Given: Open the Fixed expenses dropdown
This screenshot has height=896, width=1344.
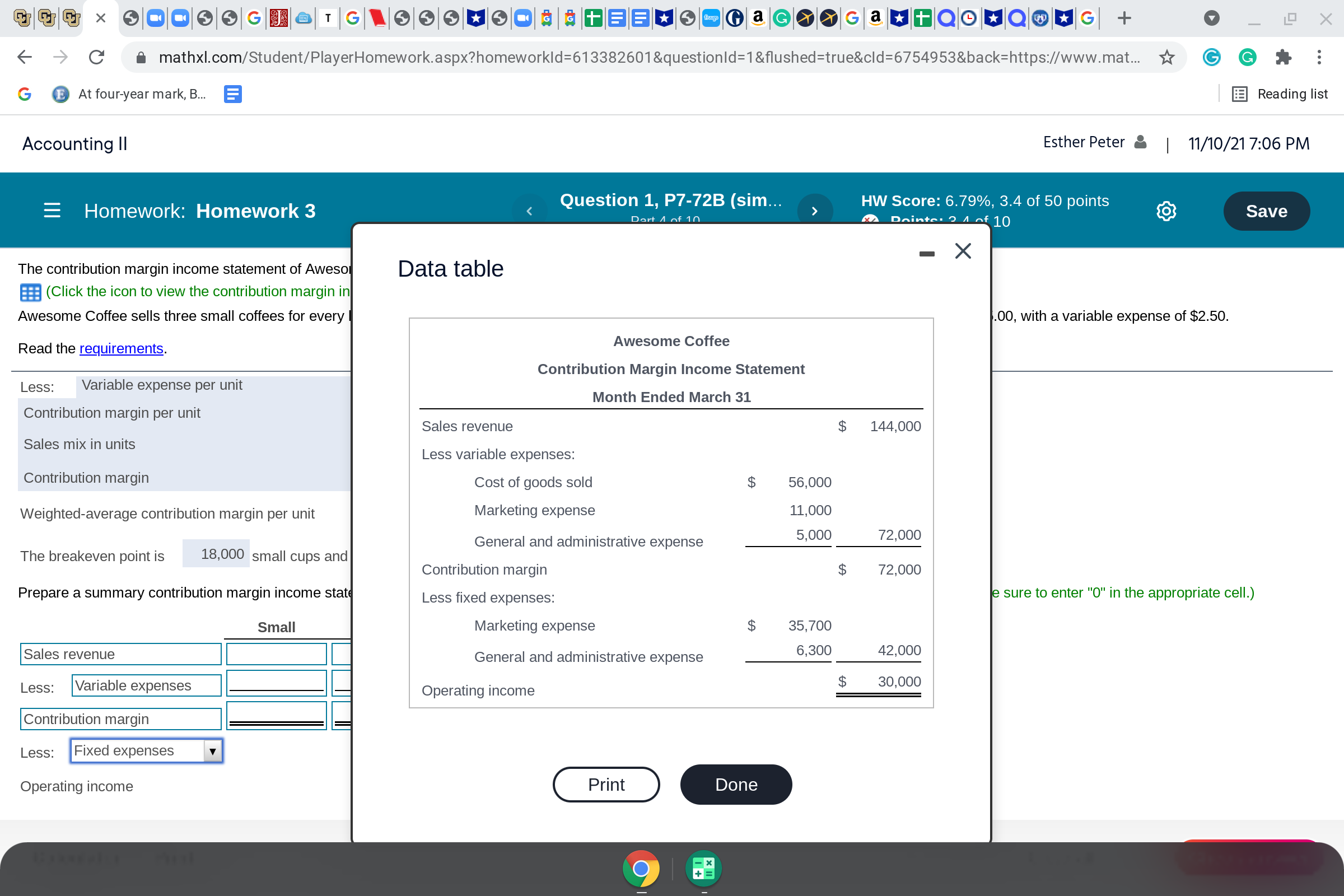Looking at the screenshot, I should (x=212, y=752).
